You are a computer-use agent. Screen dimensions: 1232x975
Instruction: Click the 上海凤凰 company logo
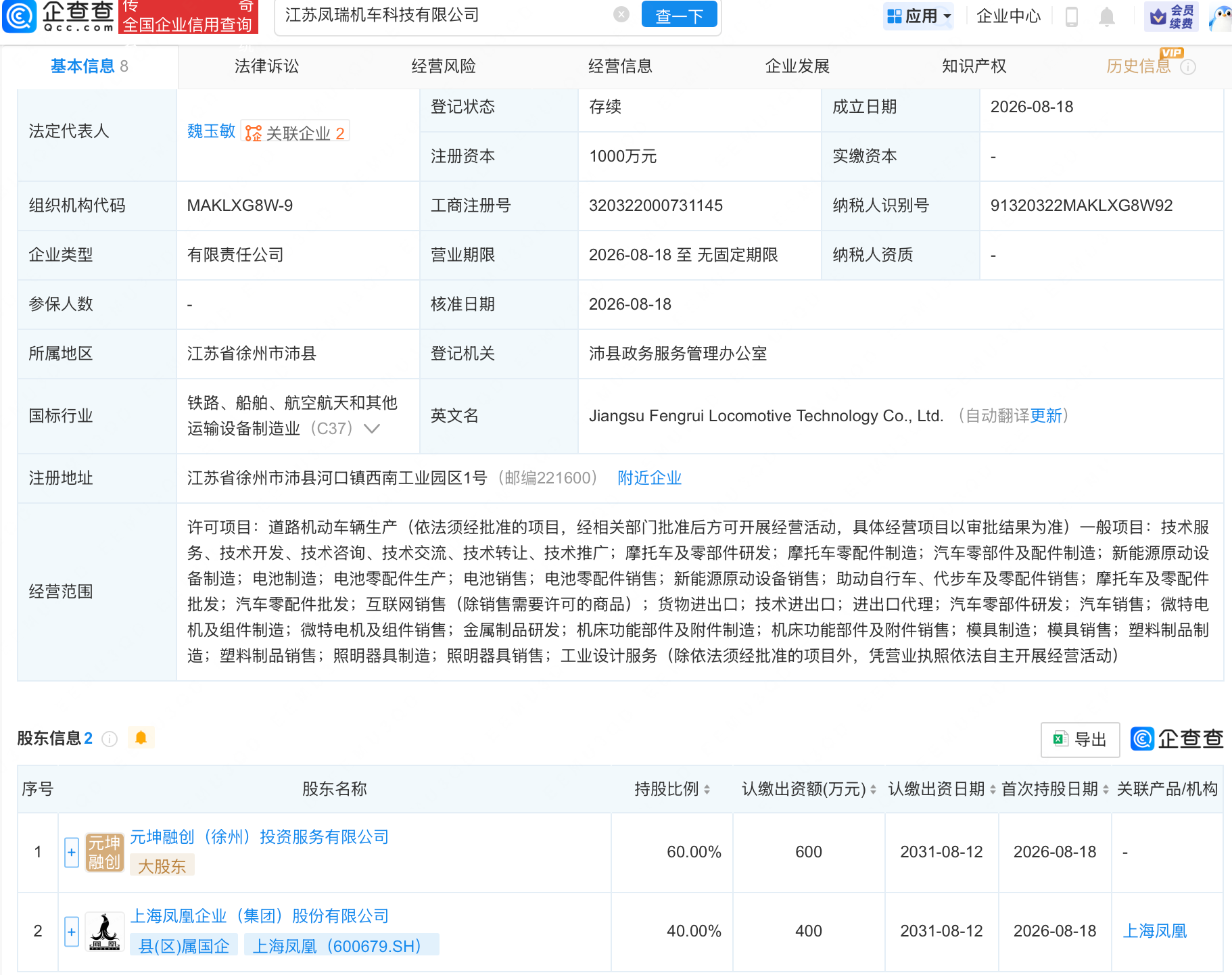pos(105,932)
